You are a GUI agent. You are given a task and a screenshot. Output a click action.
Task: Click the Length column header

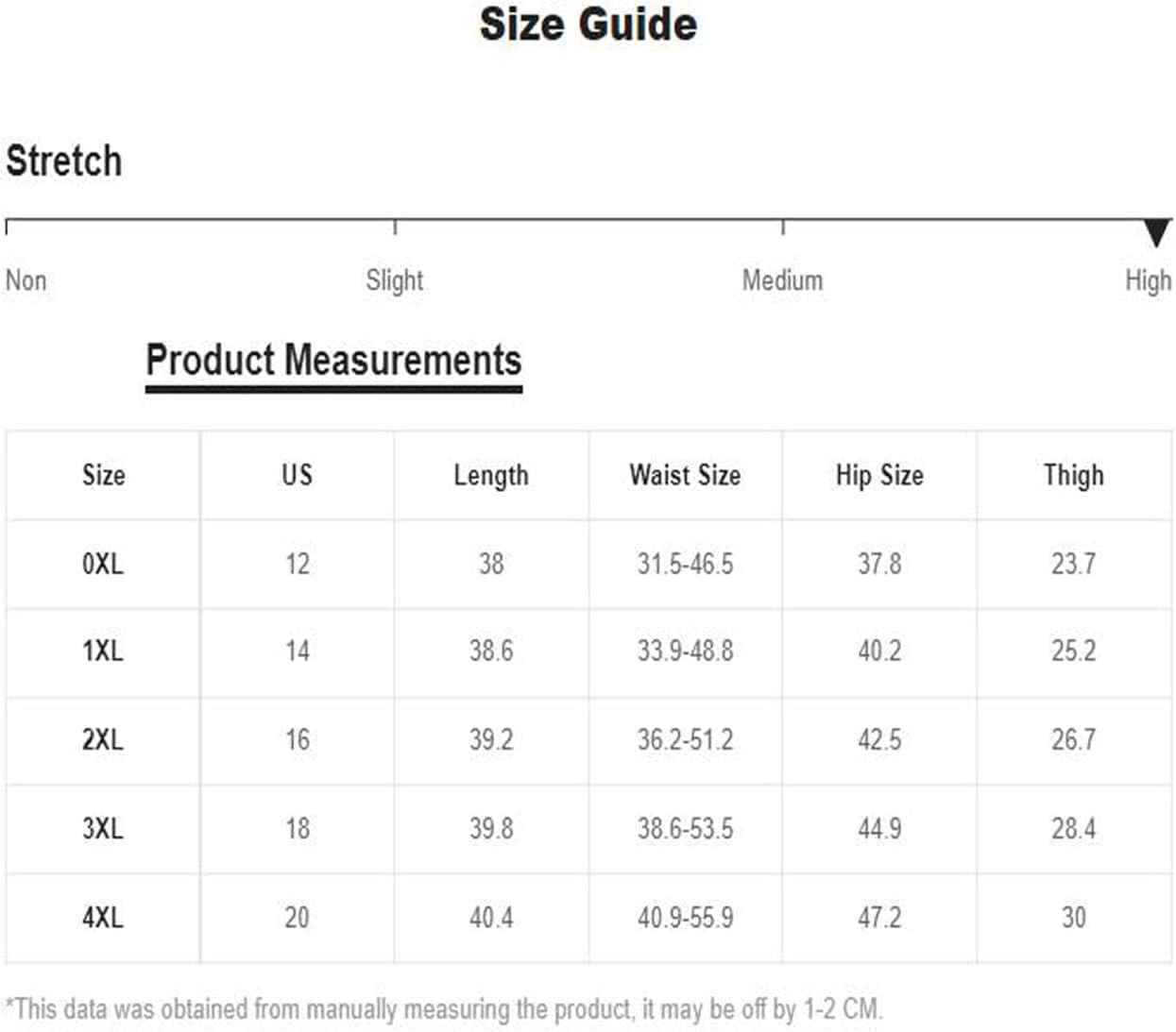491,475
